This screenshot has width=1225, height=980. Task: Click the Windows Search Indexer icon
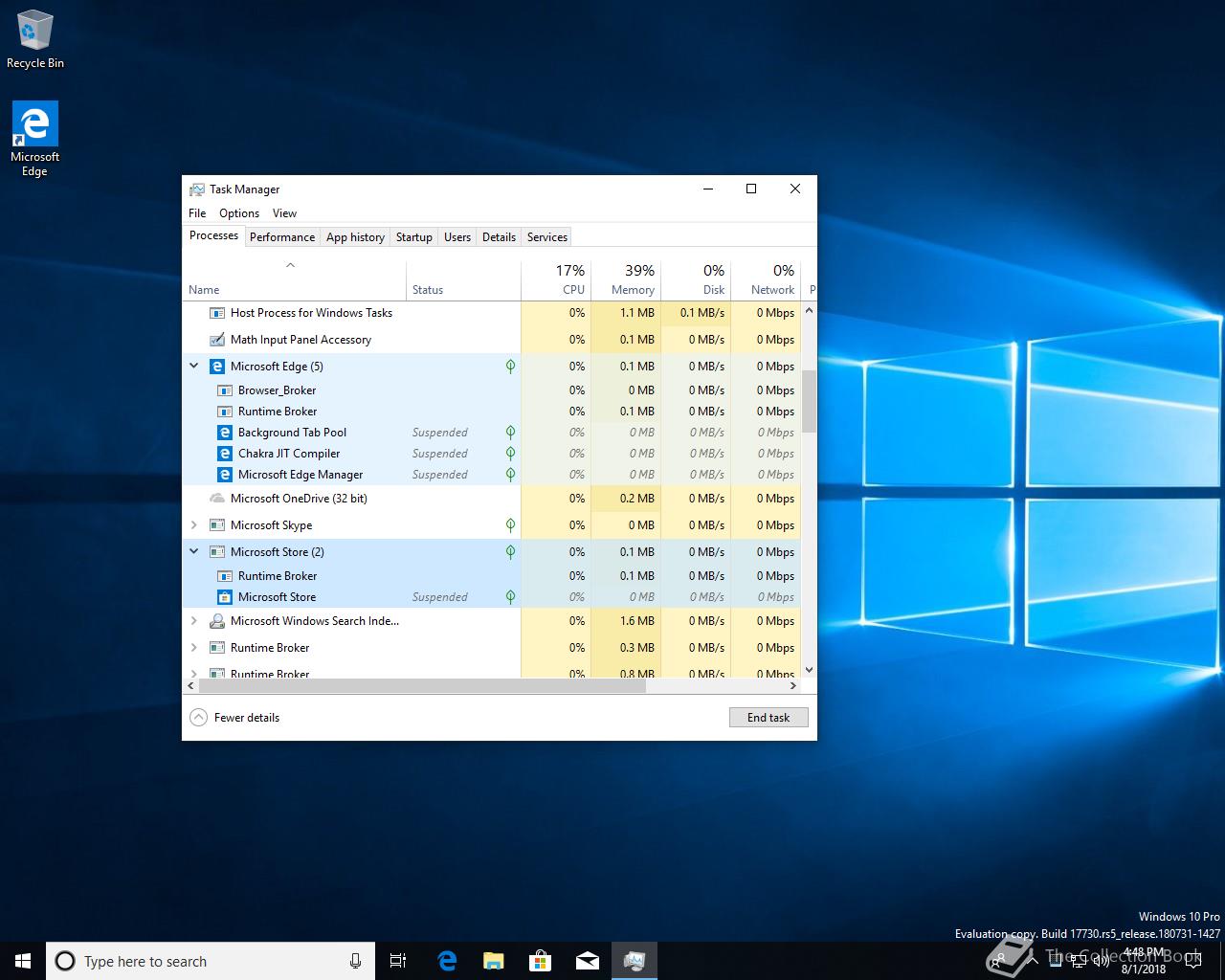pos(217,621)
